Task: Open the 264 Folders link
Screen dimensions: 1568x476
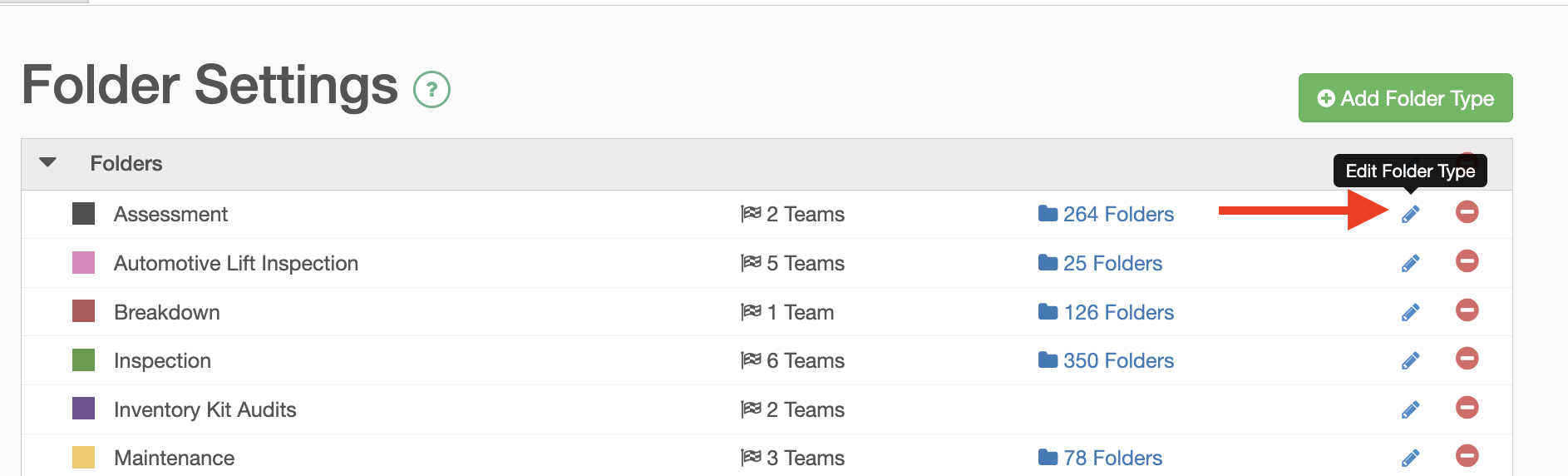Action: pos(1106,215)
